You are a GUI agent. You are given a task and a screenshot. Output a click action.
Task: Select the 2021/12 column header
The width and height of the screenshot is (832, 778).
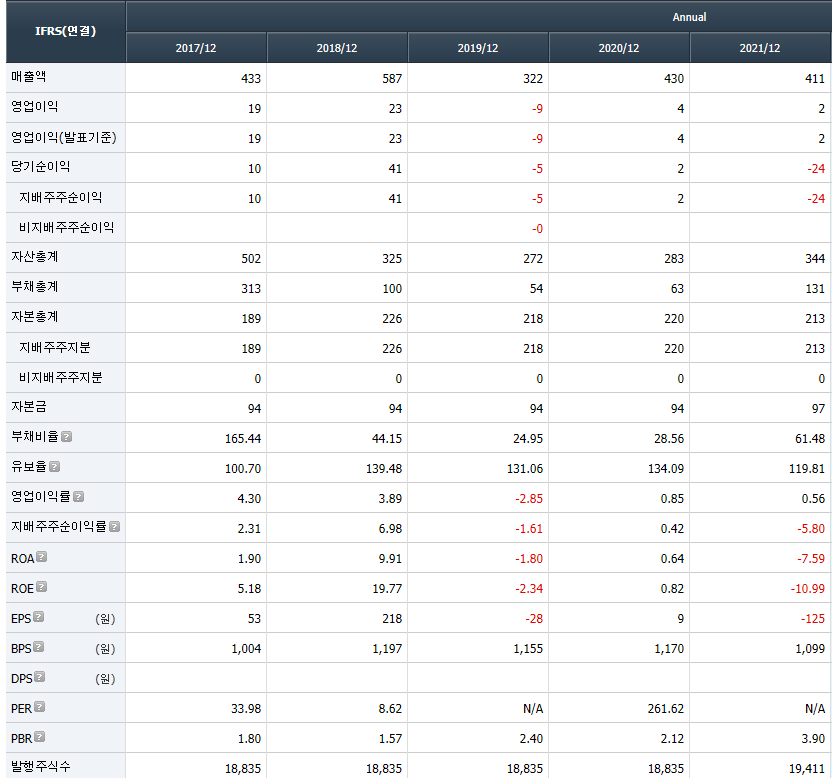(x=760, y=48)
